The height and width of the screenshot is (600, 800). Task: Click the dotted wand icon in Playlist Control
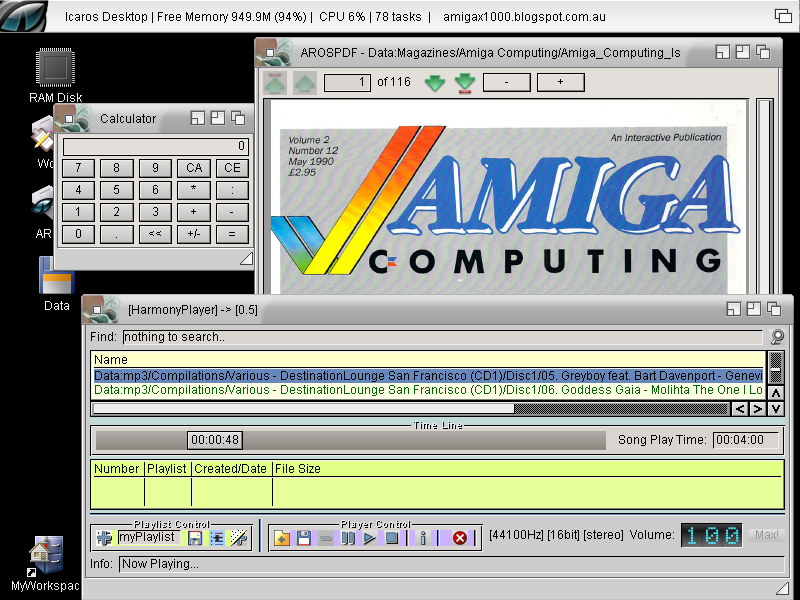click(x=238, y=538)
